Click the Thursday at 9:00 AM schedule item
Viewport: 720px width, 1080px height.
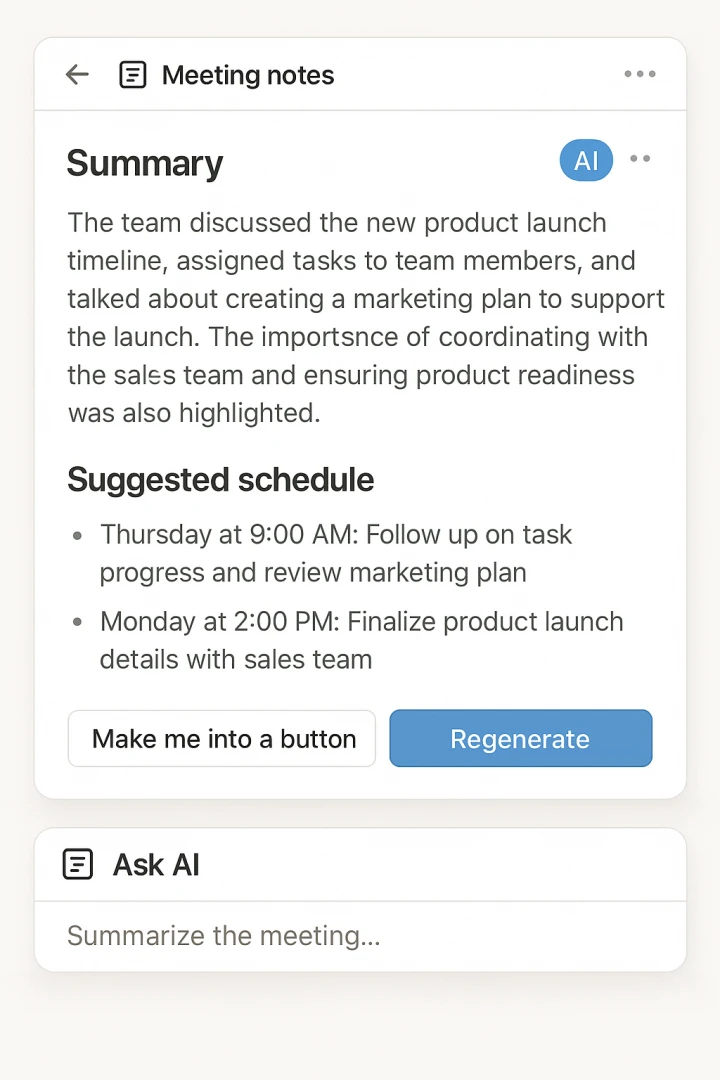pyautogui.click(x=336, y=554)
